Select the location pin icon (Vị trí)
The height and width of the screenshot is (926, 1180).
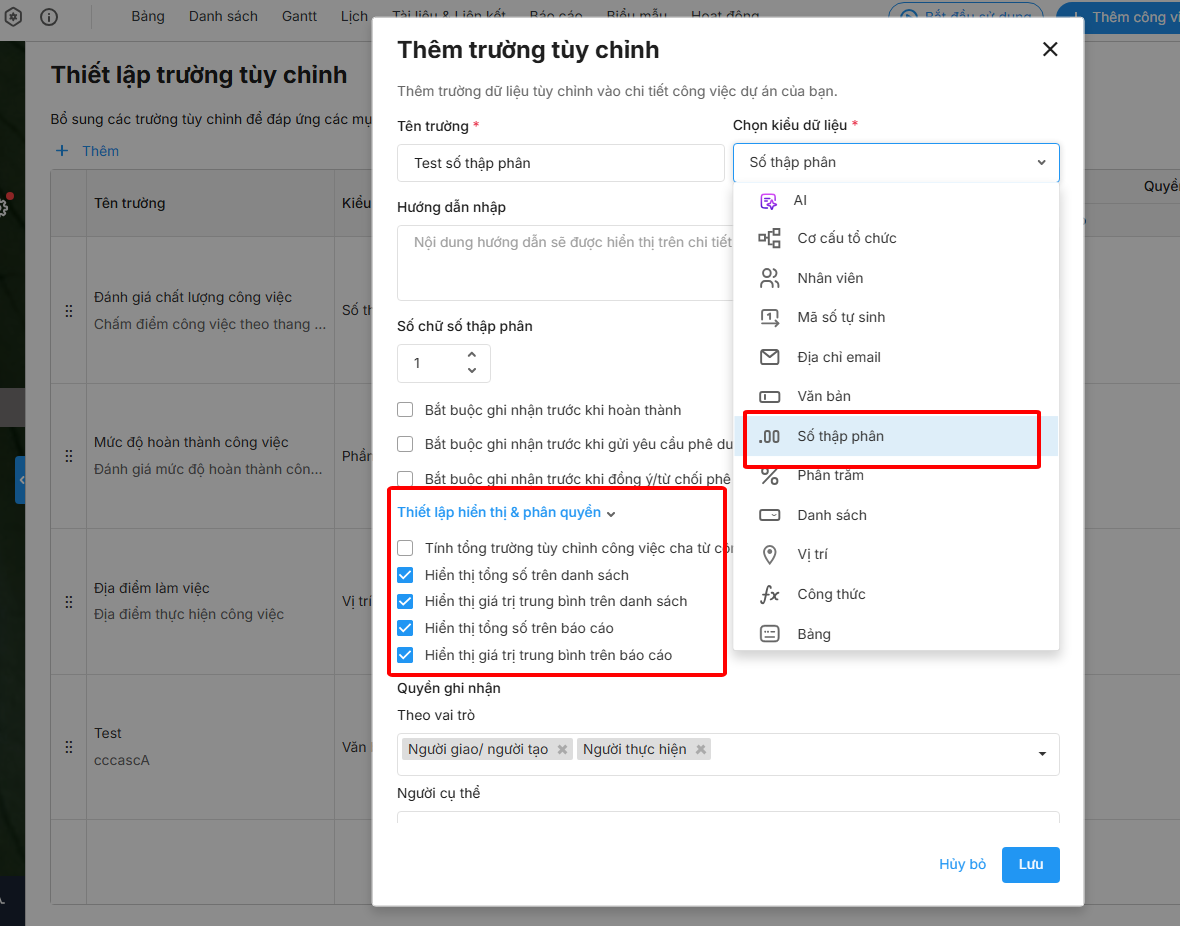point(769,554)
